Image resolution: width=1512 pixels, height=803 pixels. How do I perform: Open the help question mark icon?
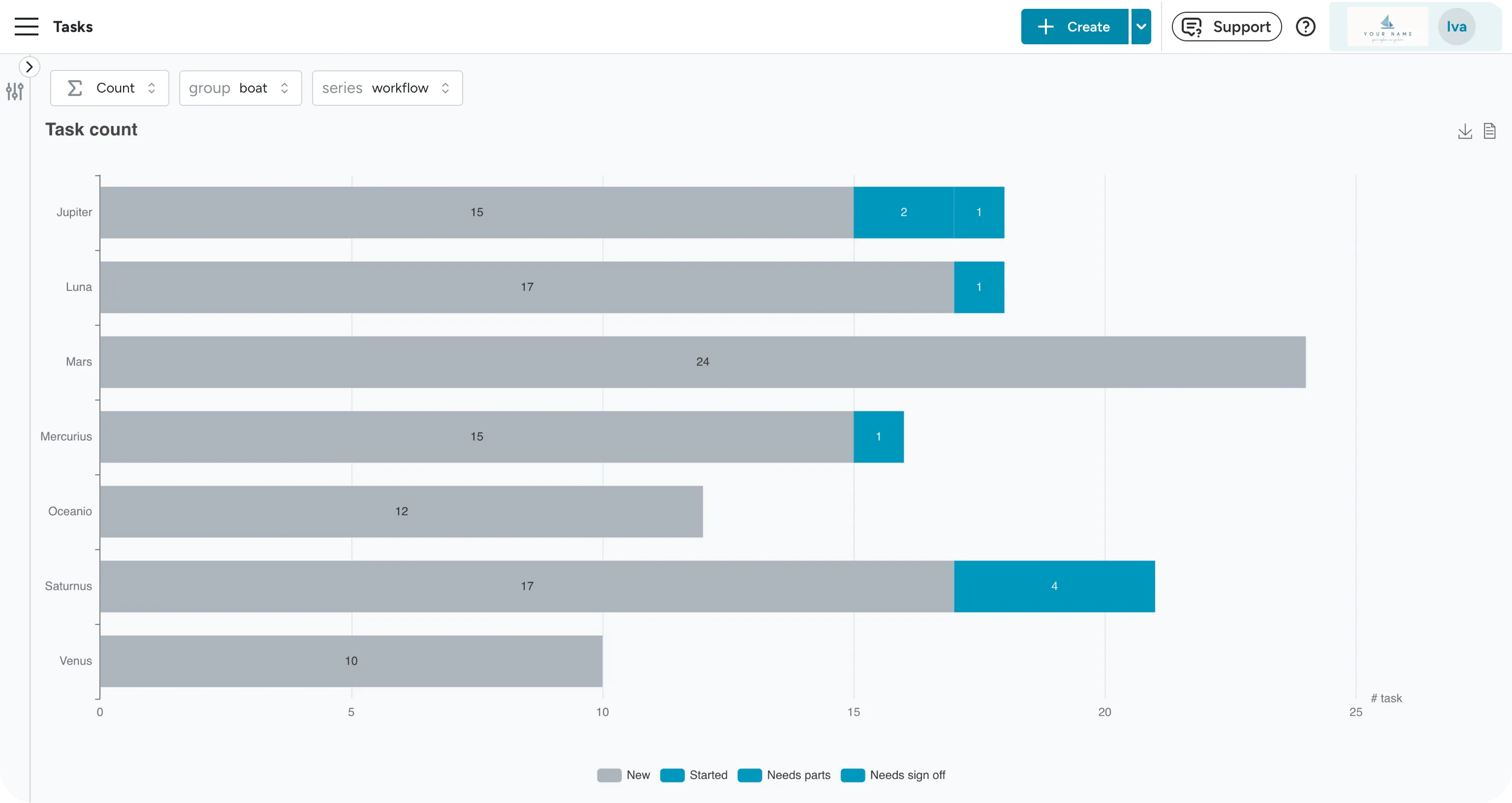point(1305,27)
